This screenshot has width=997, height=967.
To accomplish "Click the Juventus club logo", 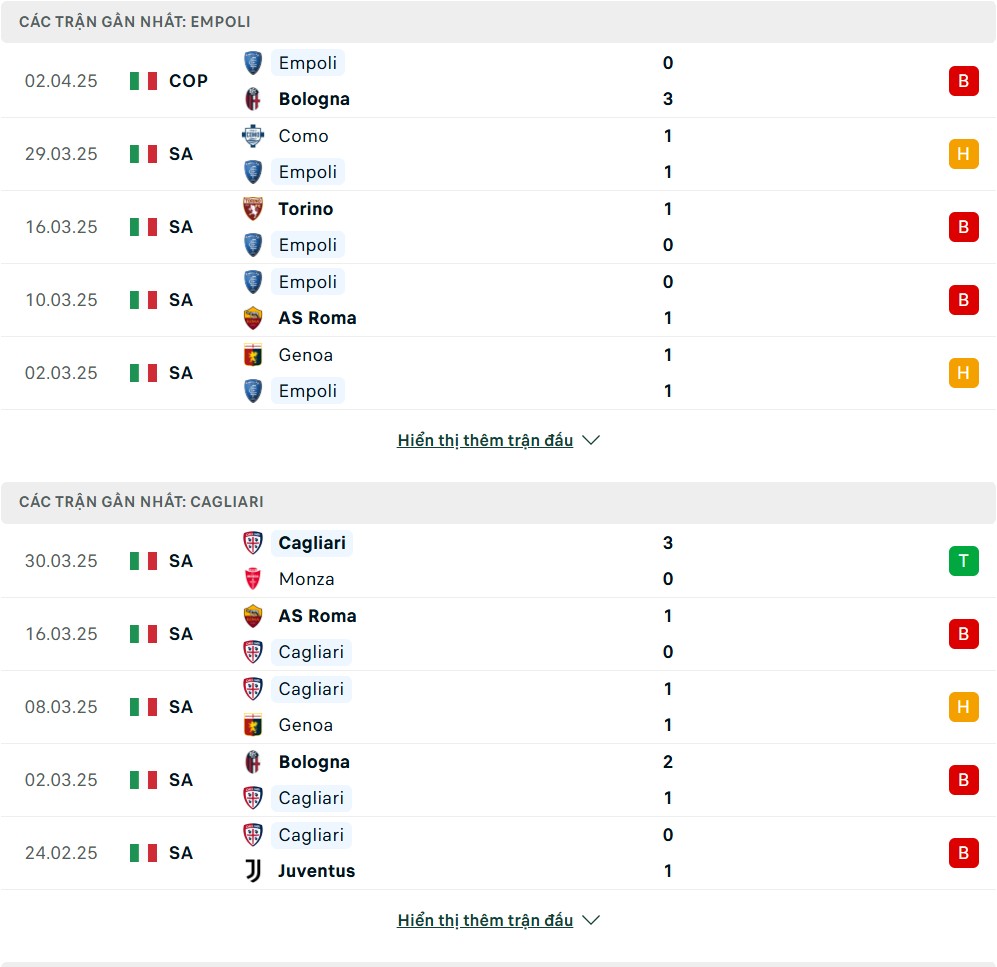I will pos(252,870).
